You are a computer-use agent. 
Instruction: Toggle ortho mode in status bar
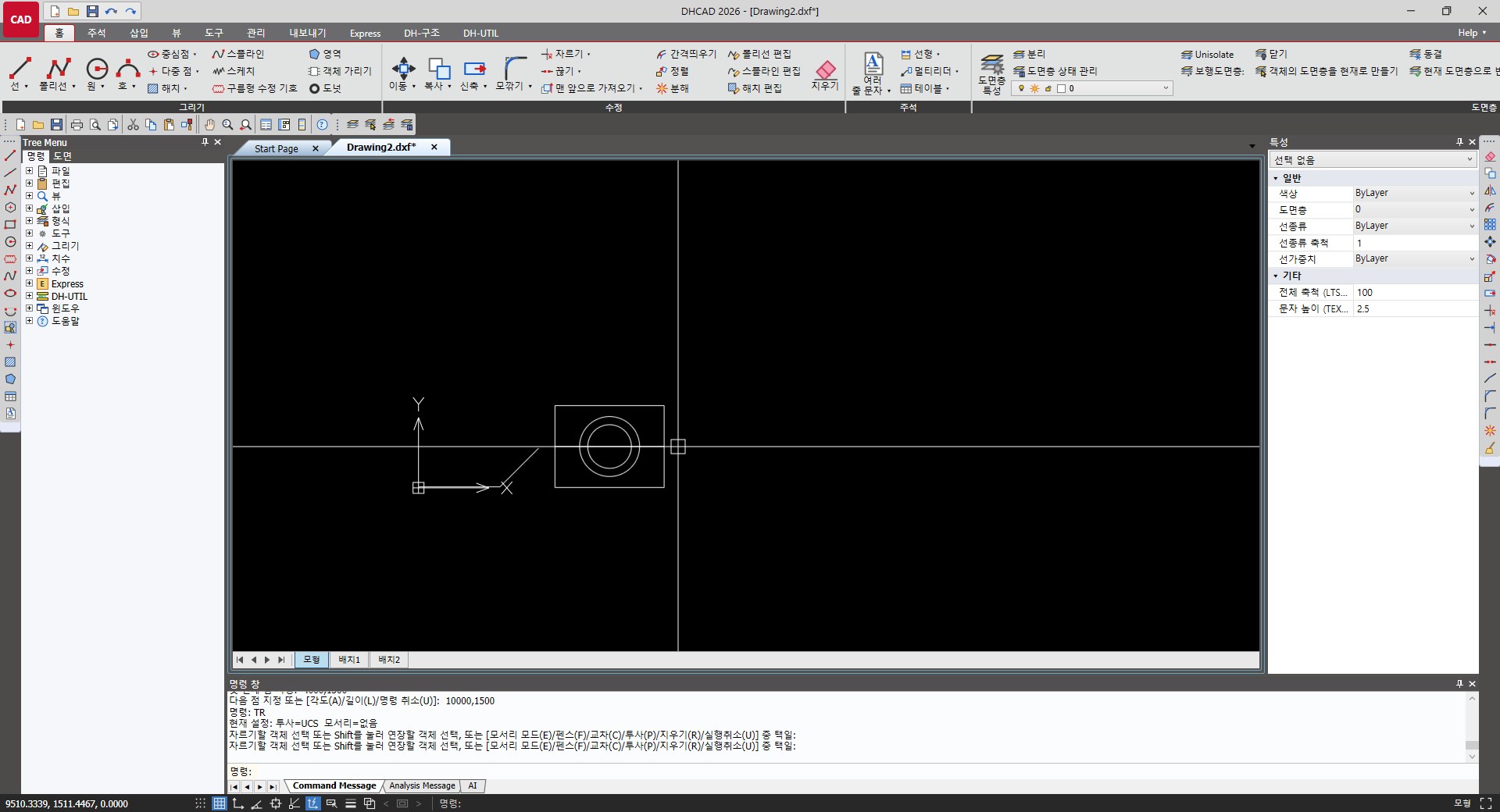(238, 803)
